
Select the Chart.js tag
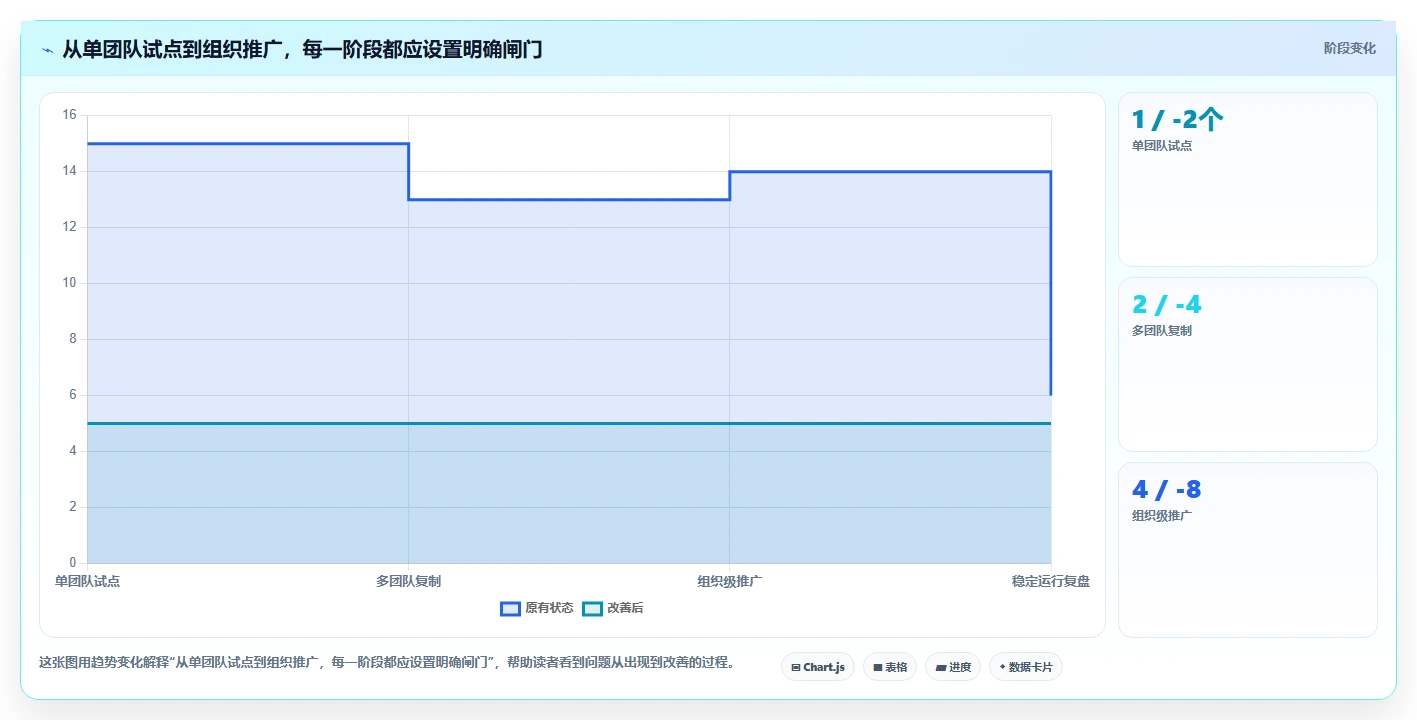click(x=817, y=667)
